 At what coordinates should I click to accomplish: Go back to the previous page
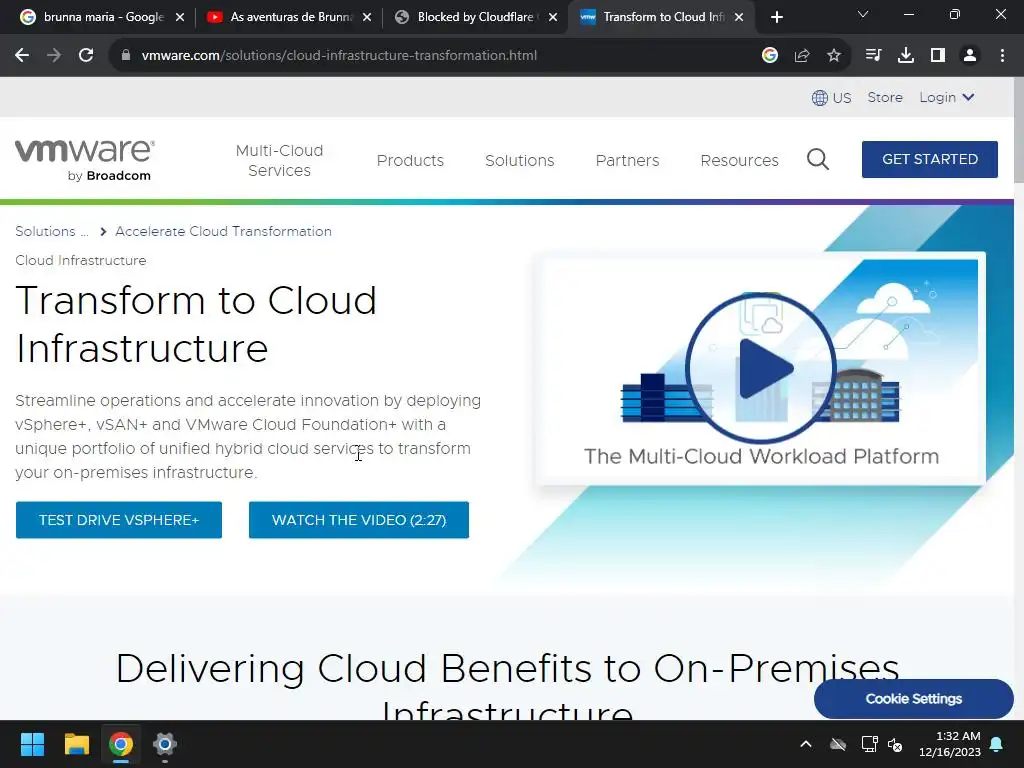[22, 56]
